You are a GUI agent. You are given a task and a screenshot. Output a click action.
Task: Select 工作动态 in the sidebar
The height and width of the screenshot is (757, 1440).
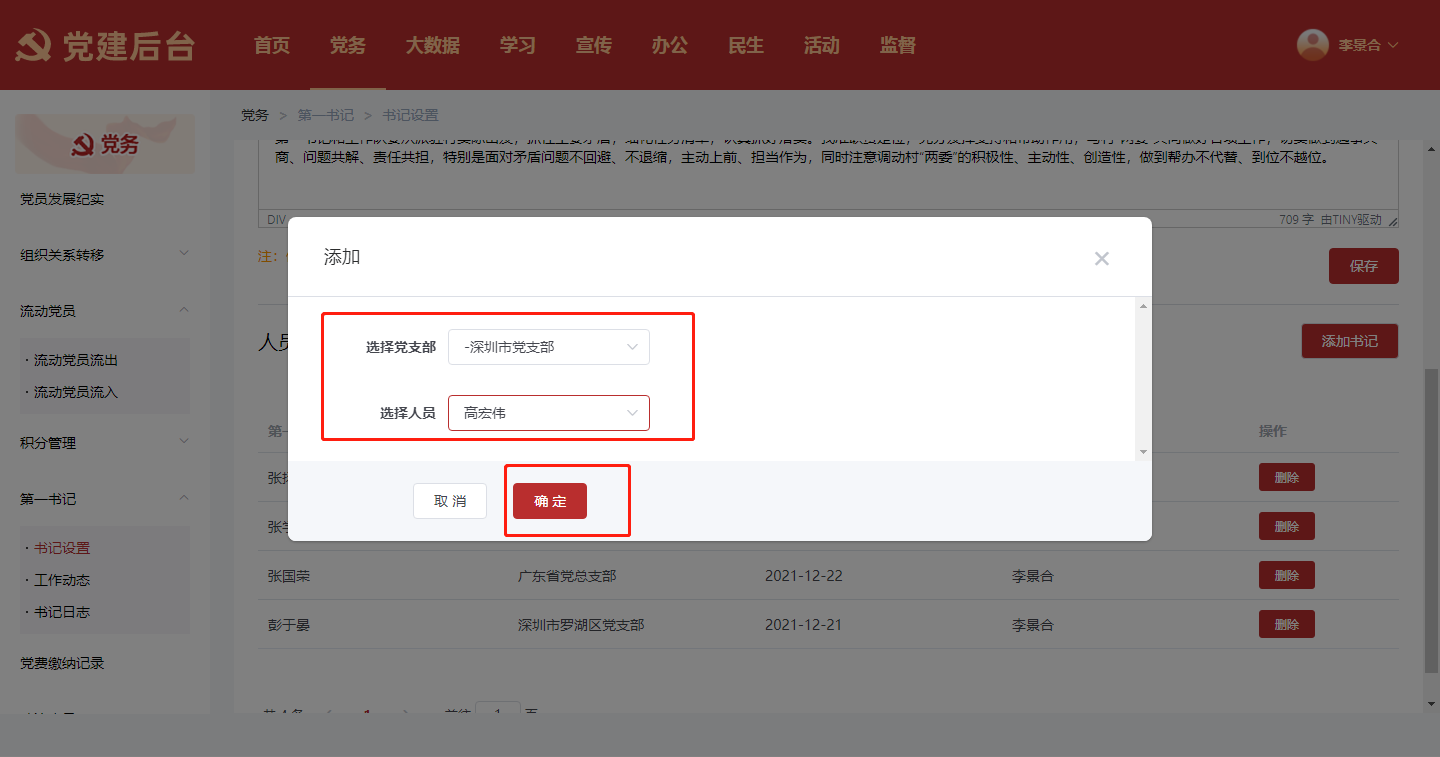(x=62, y=580)
